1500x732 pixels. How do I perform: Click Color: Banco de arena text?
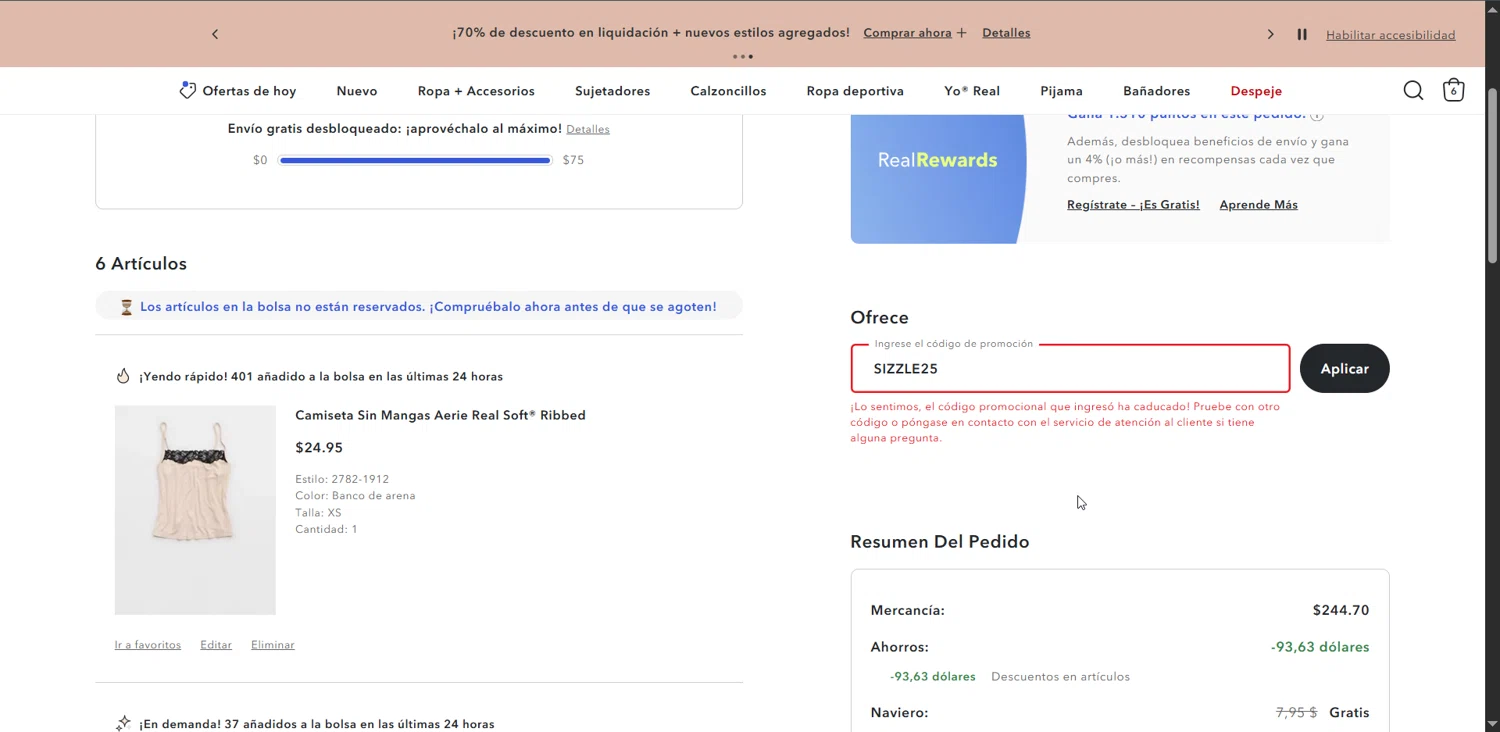tap(355, 496)
